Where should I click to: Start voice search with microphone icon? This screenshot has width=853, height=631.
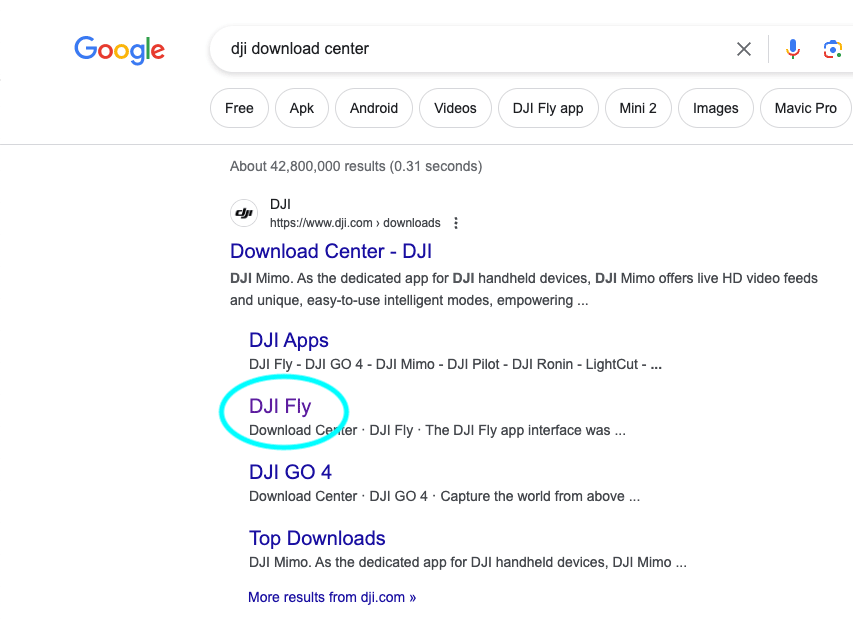point(793,49)
